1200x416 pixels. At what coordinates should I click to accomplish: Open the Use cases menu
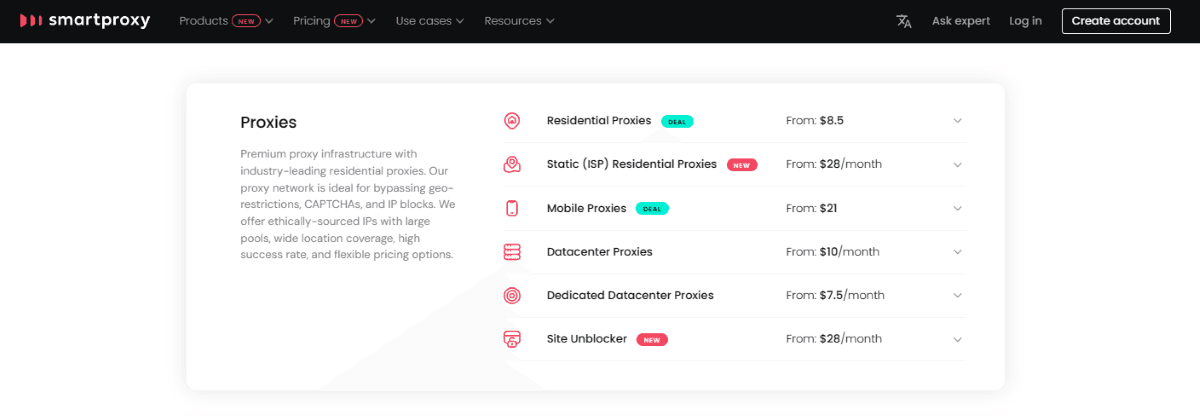[x=430, y=21]
